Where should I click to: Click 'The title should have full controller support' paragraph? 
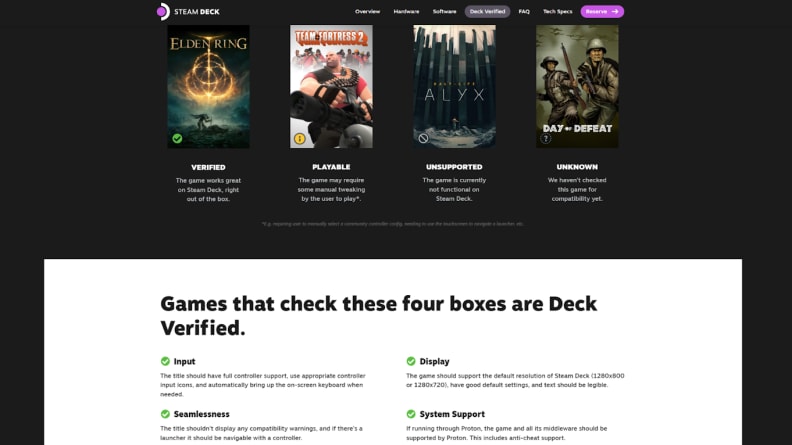pyautogui.click(x=263, y=385)
